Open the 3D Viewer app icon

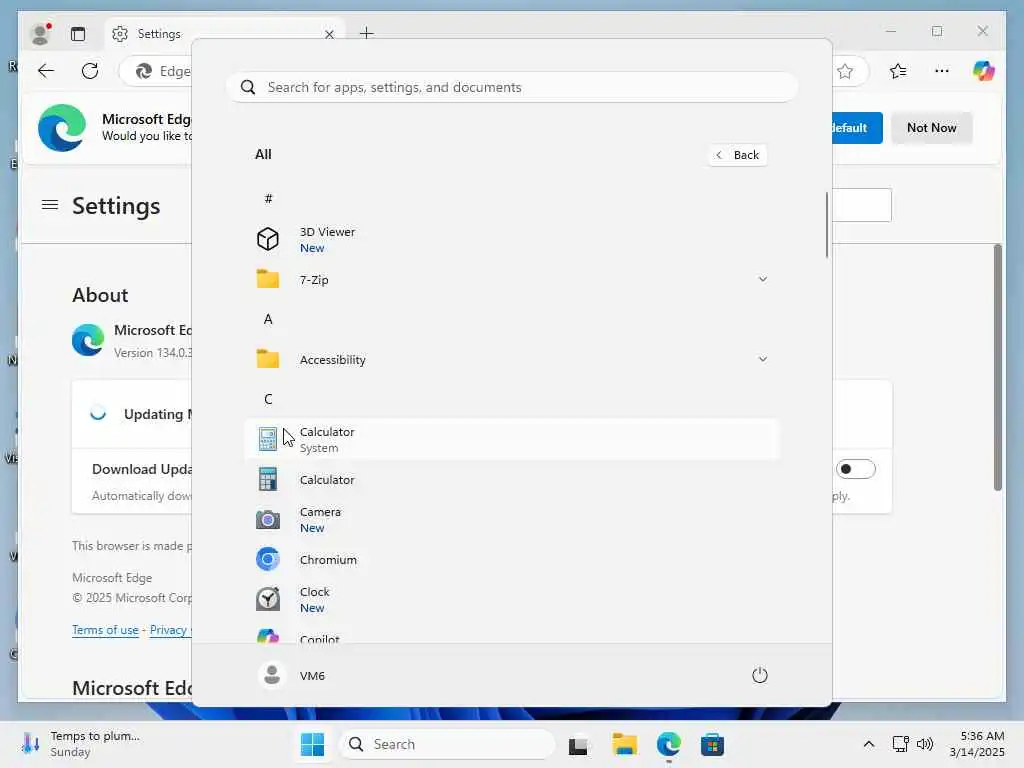pos(268,239)
